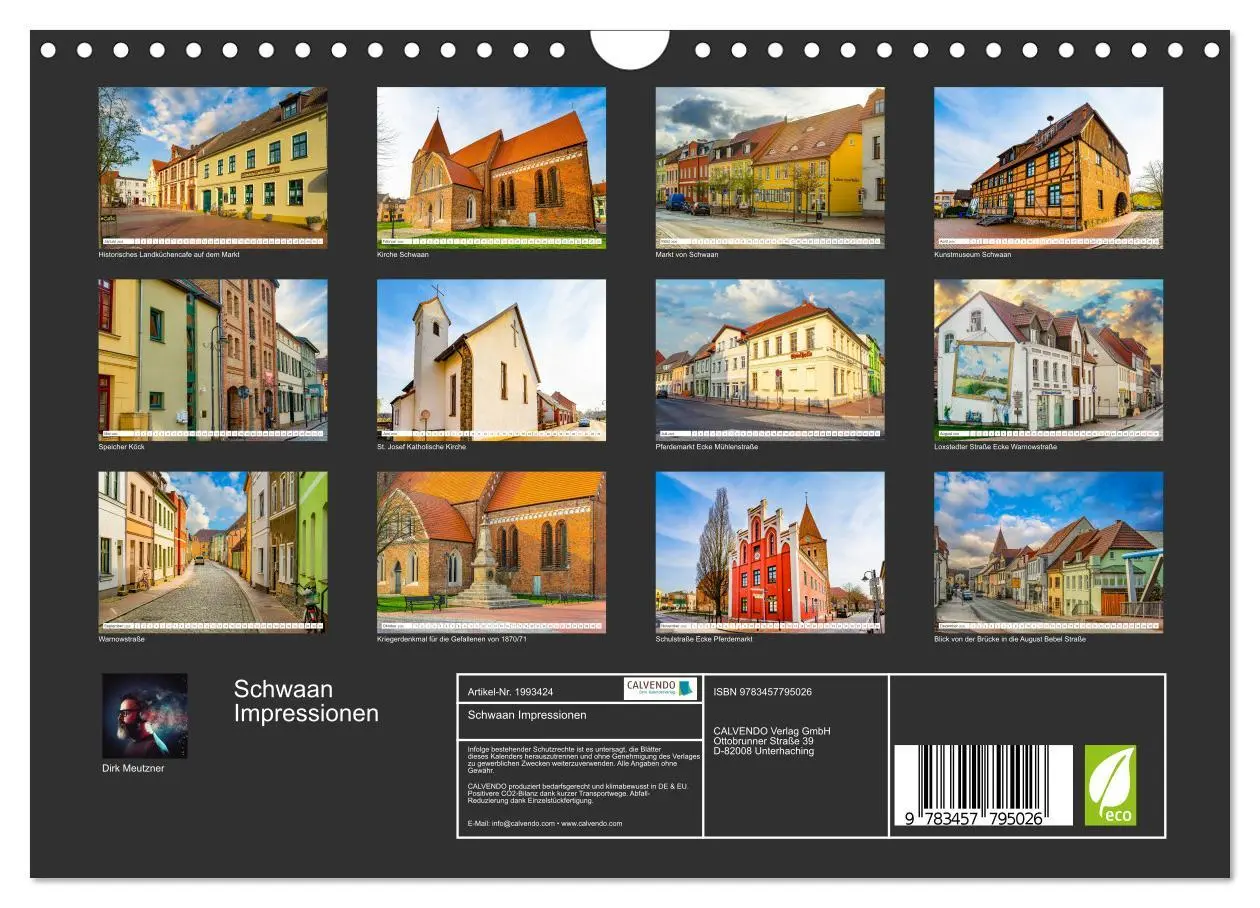Click the CO2-Bilanz production notice paragraph

click(x=578, y=793)
